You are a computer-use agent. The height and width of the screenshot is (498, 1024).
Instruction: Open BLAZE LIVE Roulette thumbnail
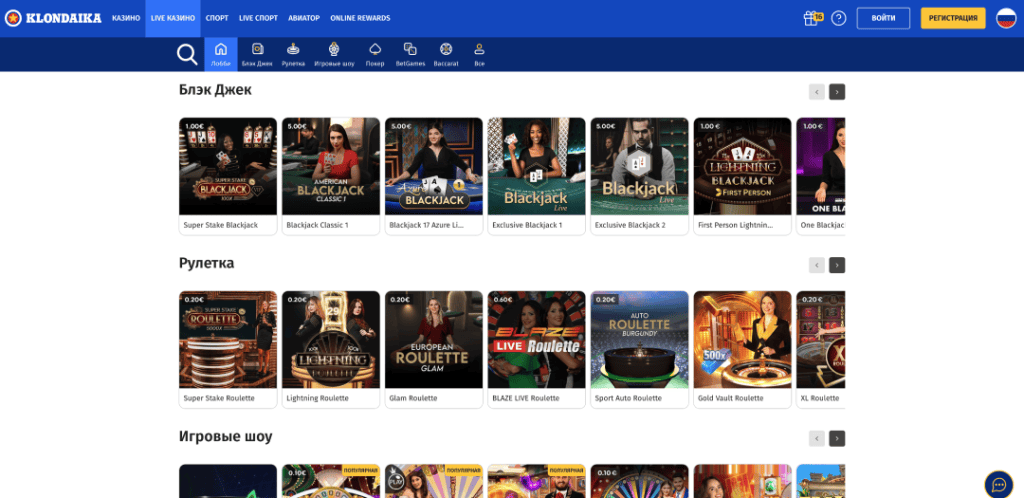click(x=537, y=339)
